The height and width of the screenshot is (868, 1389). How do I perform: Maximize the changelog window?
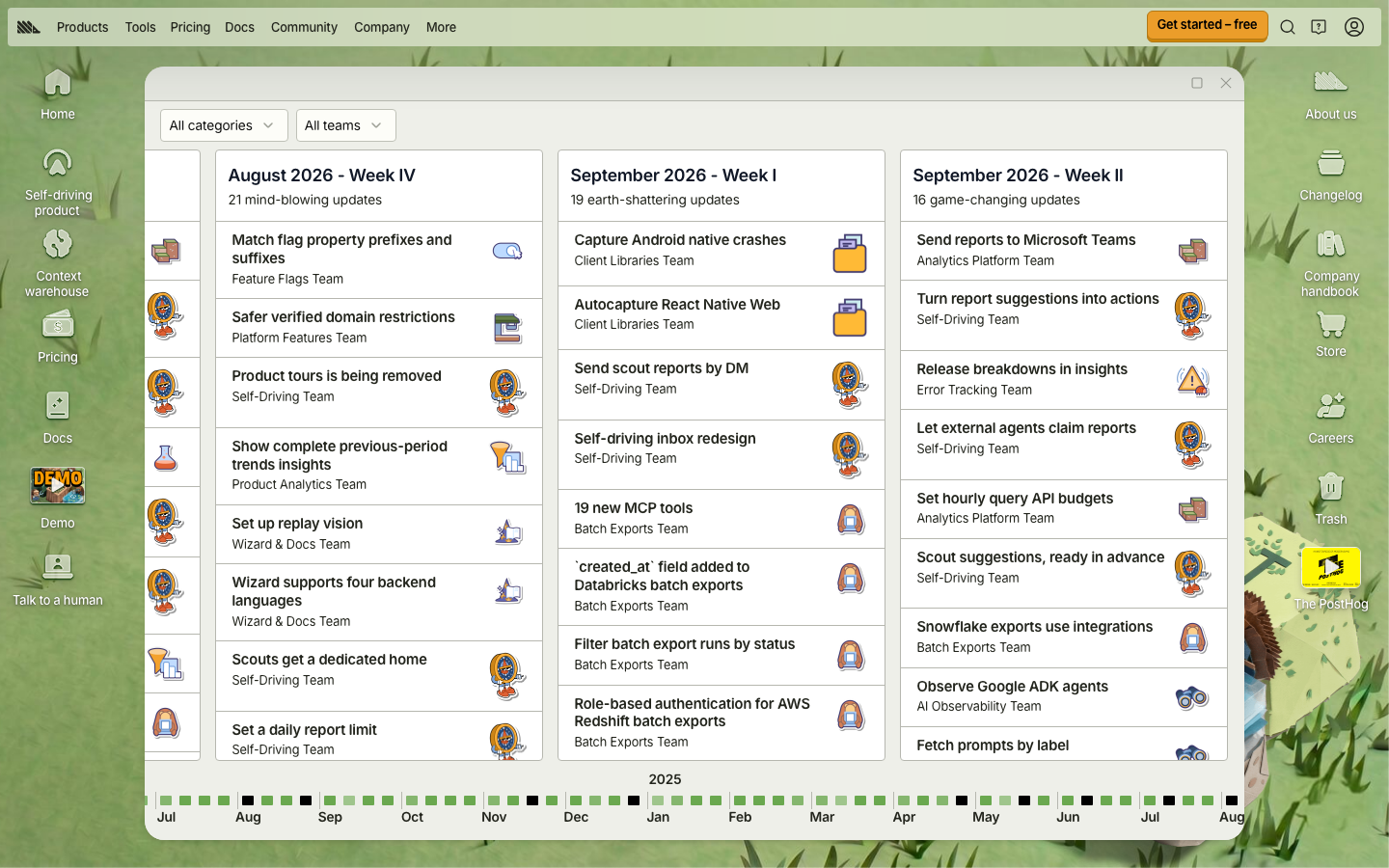[x=1197, y=83]
